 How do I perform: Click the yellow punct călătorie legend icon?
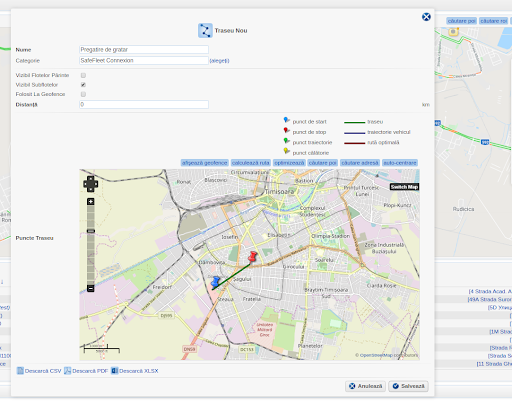286,151
